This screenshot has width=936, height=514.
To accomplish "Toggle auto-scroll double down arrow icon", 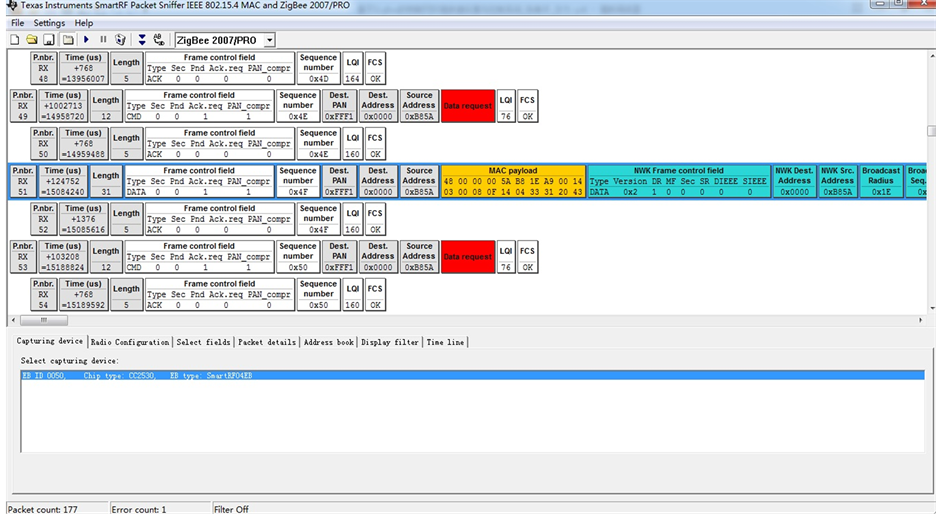I will tap(142, 40).
